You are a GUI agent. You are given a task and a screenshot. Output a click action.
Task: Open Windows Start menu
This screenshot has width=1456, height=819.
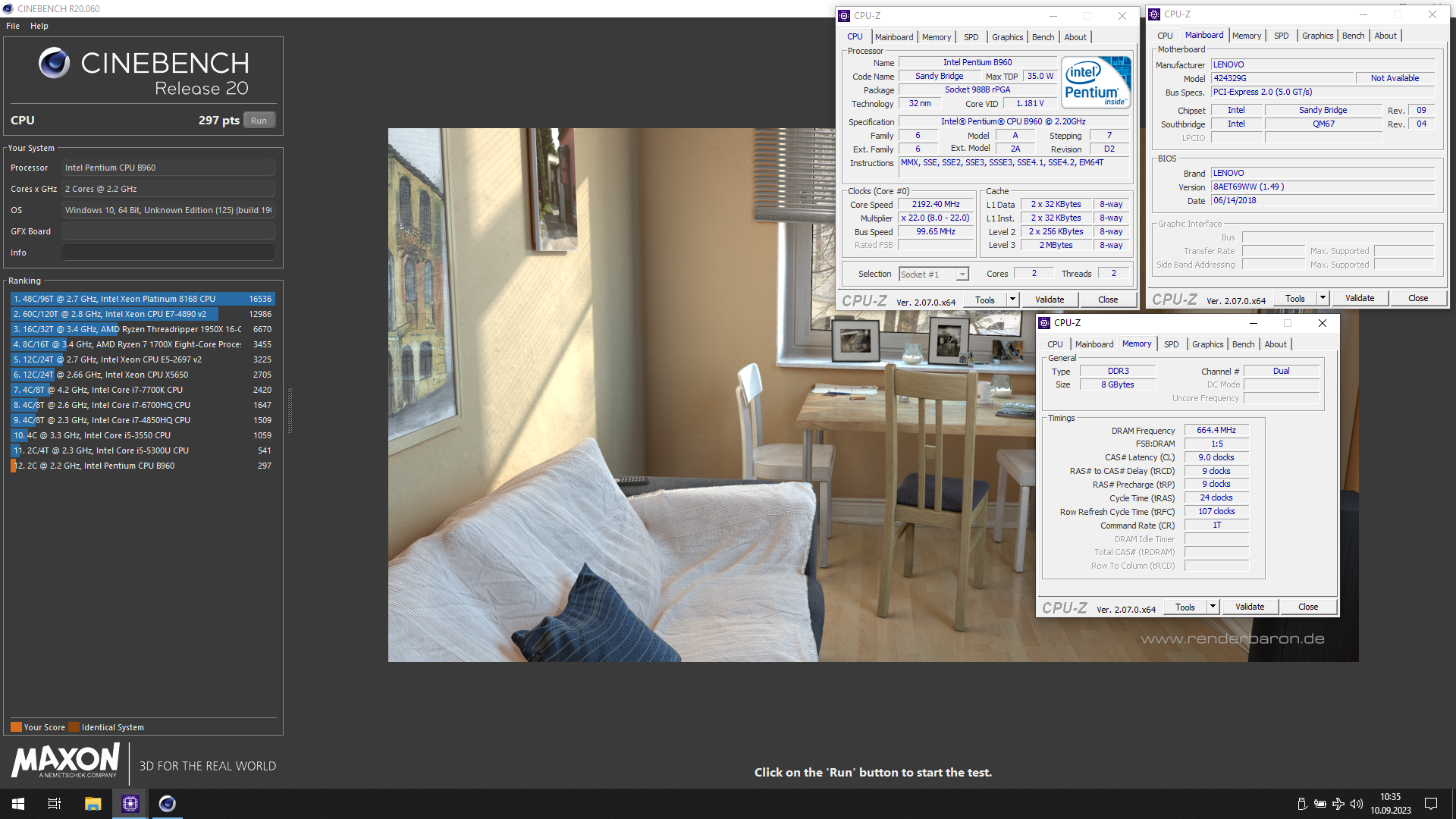(18, 804)
